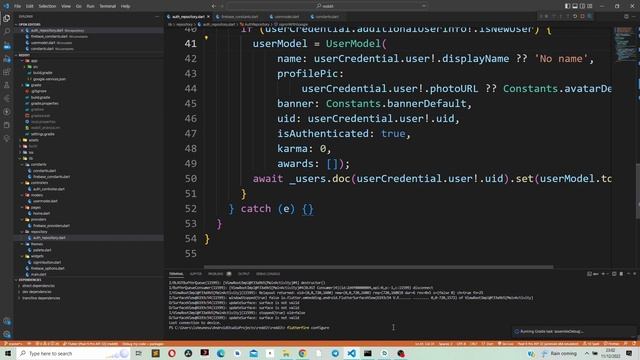Select the Debug Console panel tab
This screenshot has width=640, height=360.
[x=268, y=274]
